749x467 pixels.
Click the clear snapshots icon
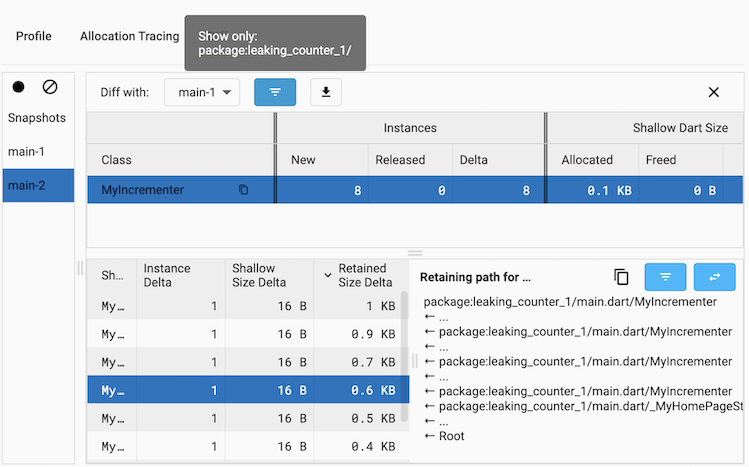point(50,87)
